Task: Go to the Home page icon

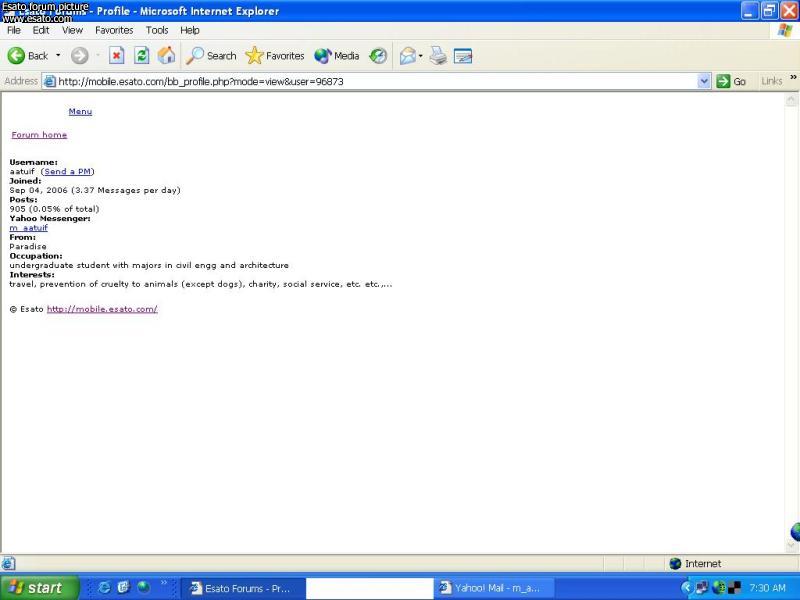Action: pyautogui.click(x=166, y=56)
